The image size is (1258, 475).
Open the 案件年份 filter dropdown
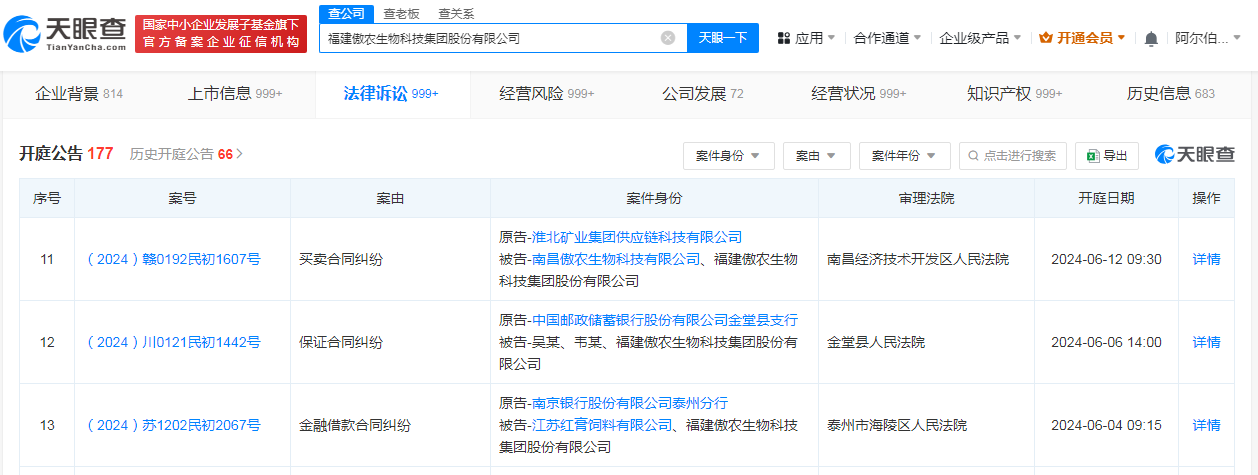tap(904, 156)
